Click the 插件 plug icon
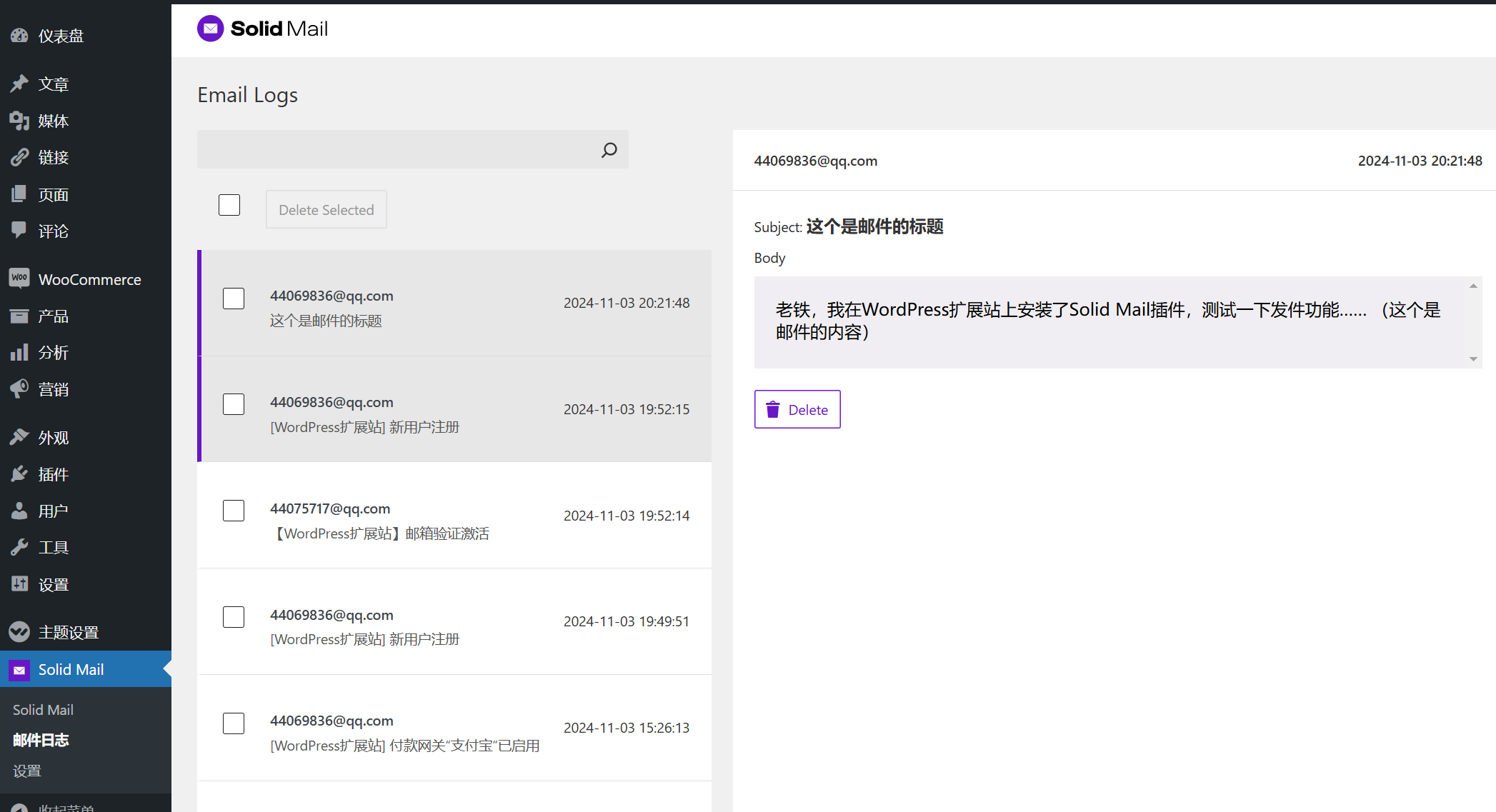 pos(19,474)
